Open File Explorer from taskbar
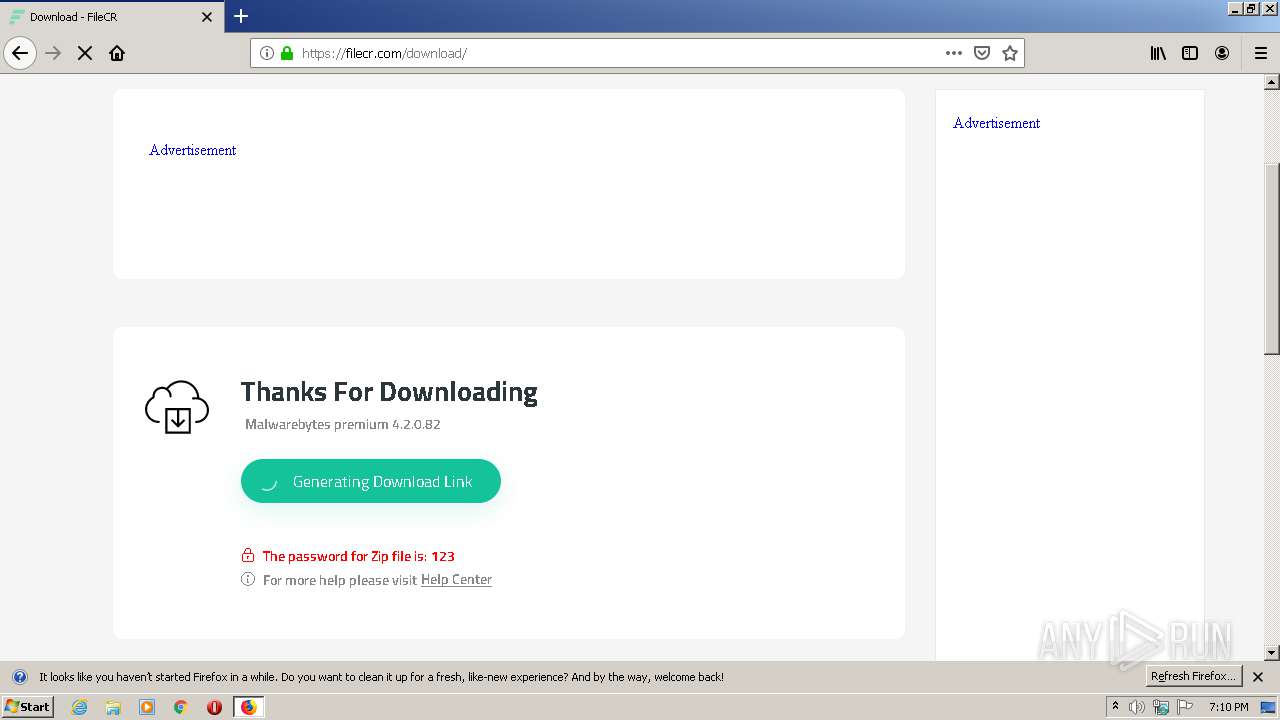 (113, 707)
